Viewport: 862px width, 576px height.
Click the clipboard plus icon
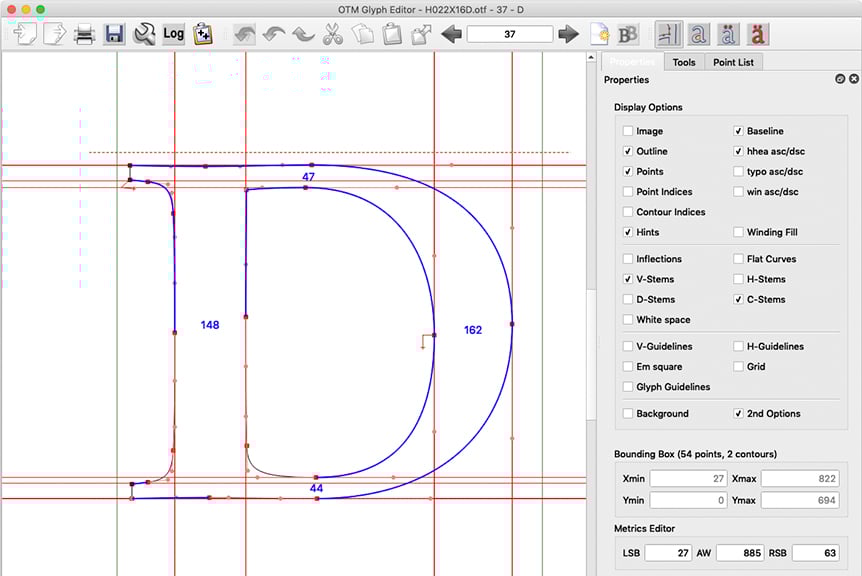point(203,34)
